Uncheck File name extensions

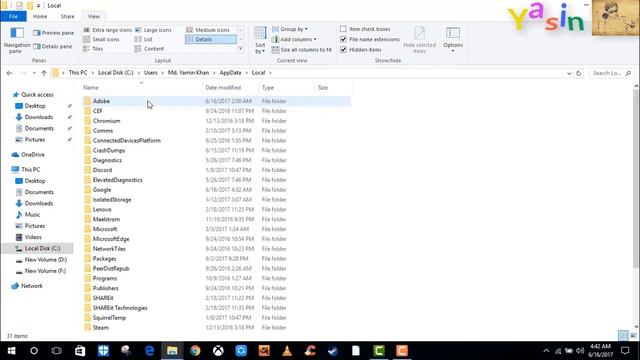(343, 39)
